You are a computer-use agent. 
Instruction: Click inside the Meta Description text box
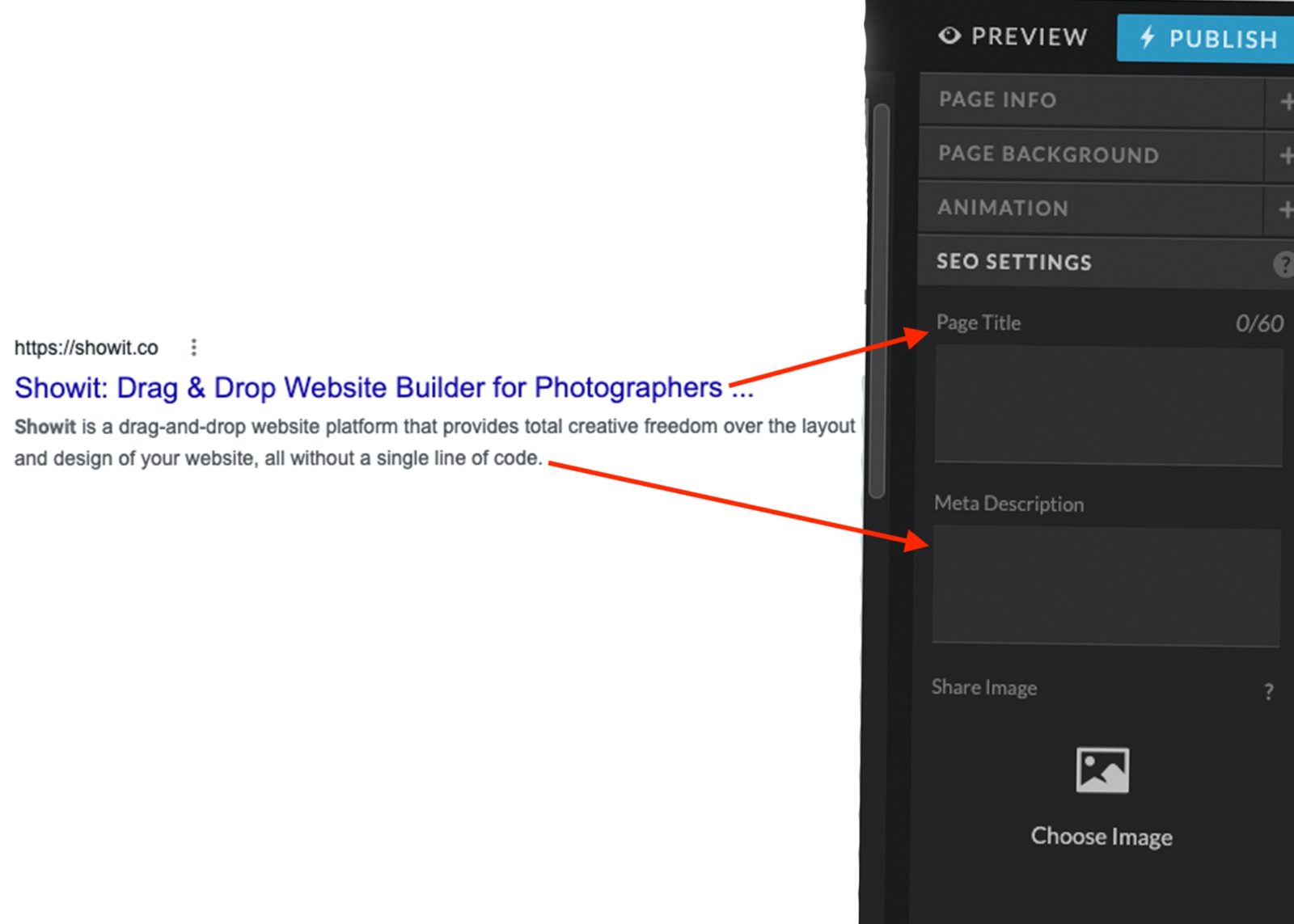click(x=1105, y=584)
